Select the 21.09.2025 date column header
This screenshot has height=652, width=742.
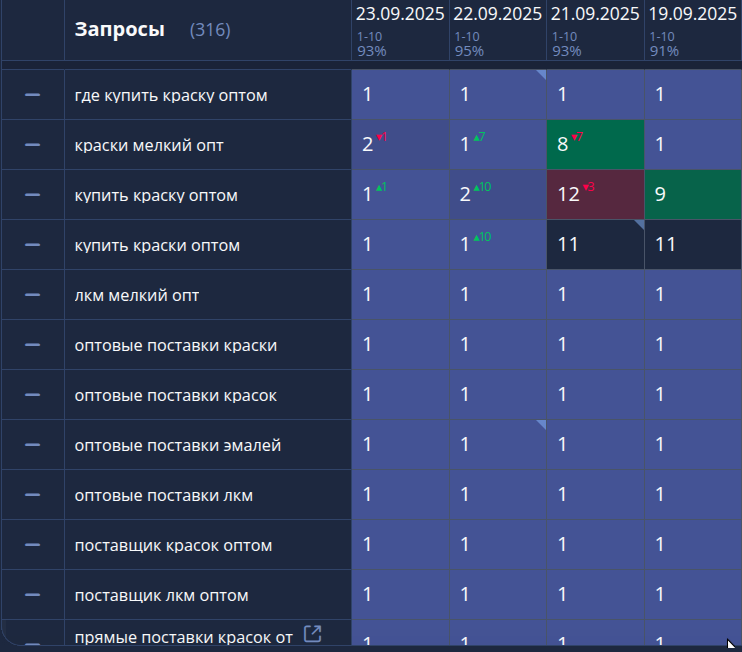tap(595, 15)
